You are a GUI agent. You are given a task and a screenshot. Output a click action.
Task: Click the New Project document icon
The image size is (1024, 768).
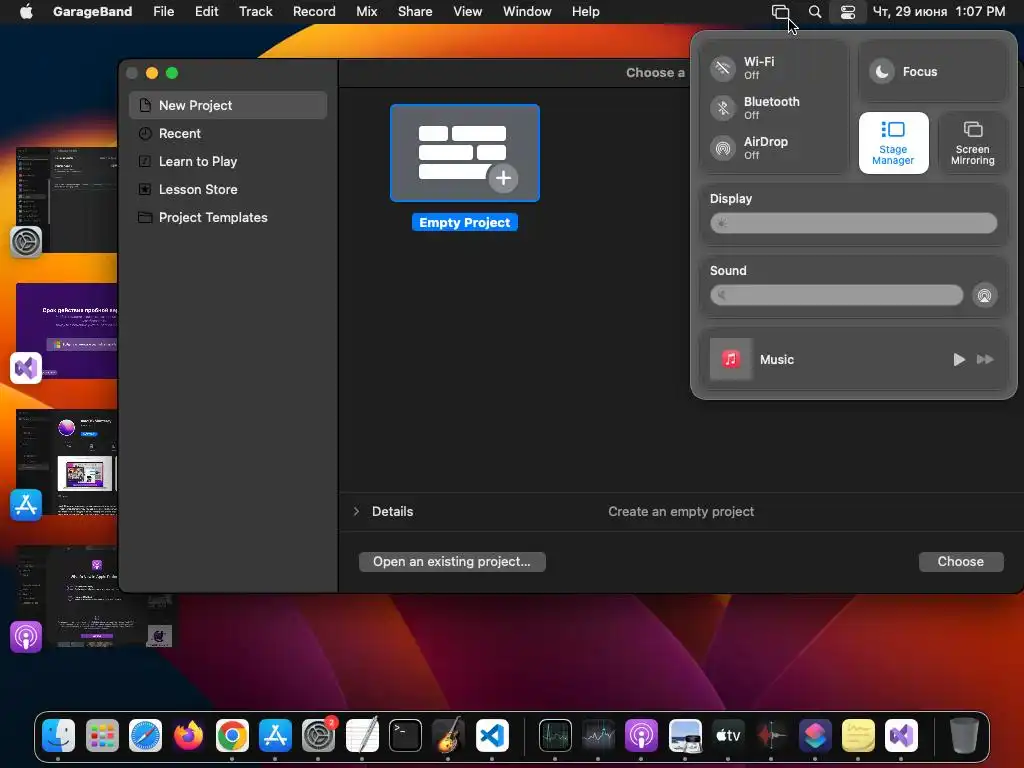(145, 105)
